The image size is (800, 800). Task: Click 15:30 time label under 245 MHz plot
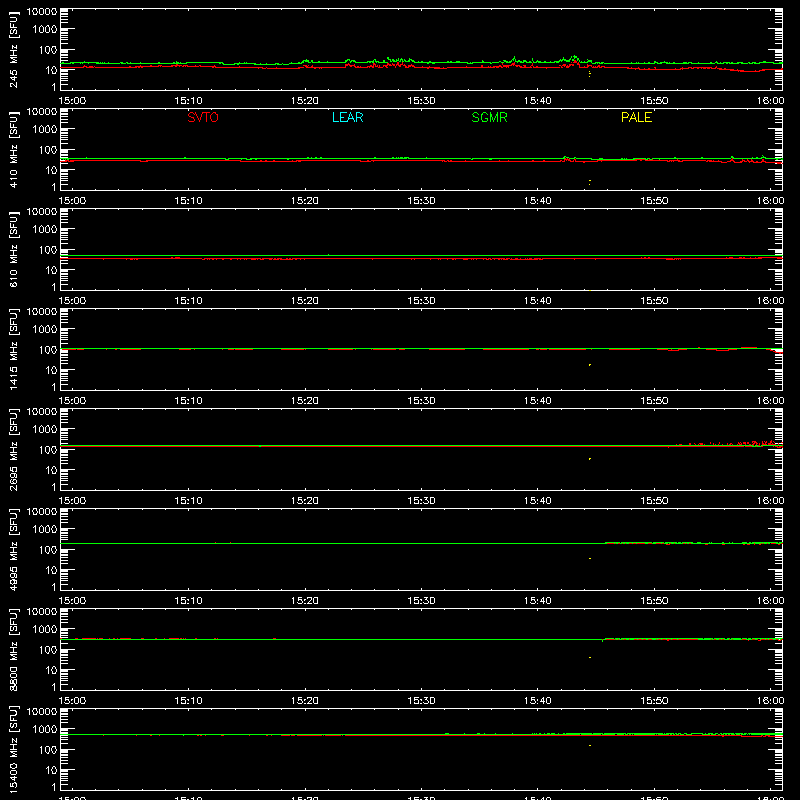(421, 101)
